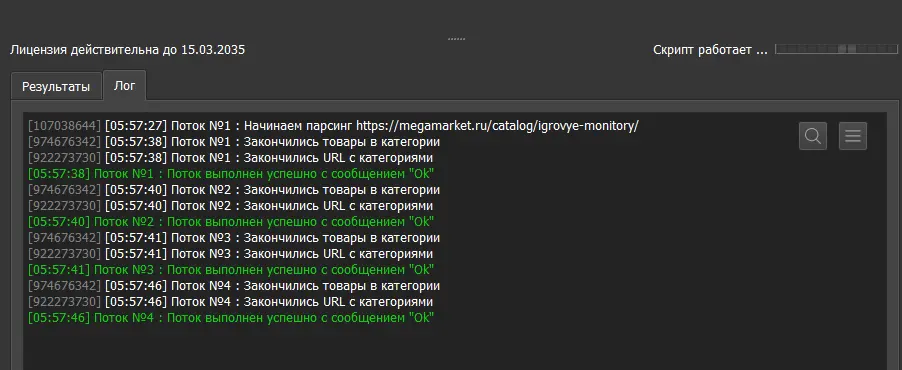Image resolution: width=902 pixels, height=370 pixels.
Task: Open the log search magnifier icon
Action: 812,136
